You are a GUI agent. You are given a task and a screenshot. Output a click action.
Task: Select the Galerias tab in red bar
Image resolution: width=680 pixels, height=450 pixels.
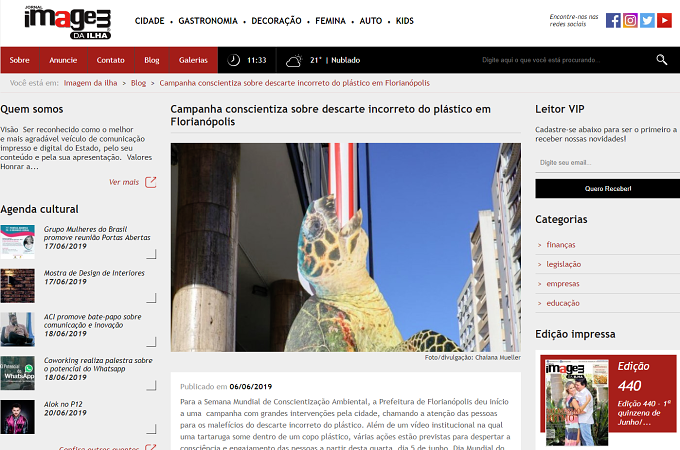[x=193, y=60]
